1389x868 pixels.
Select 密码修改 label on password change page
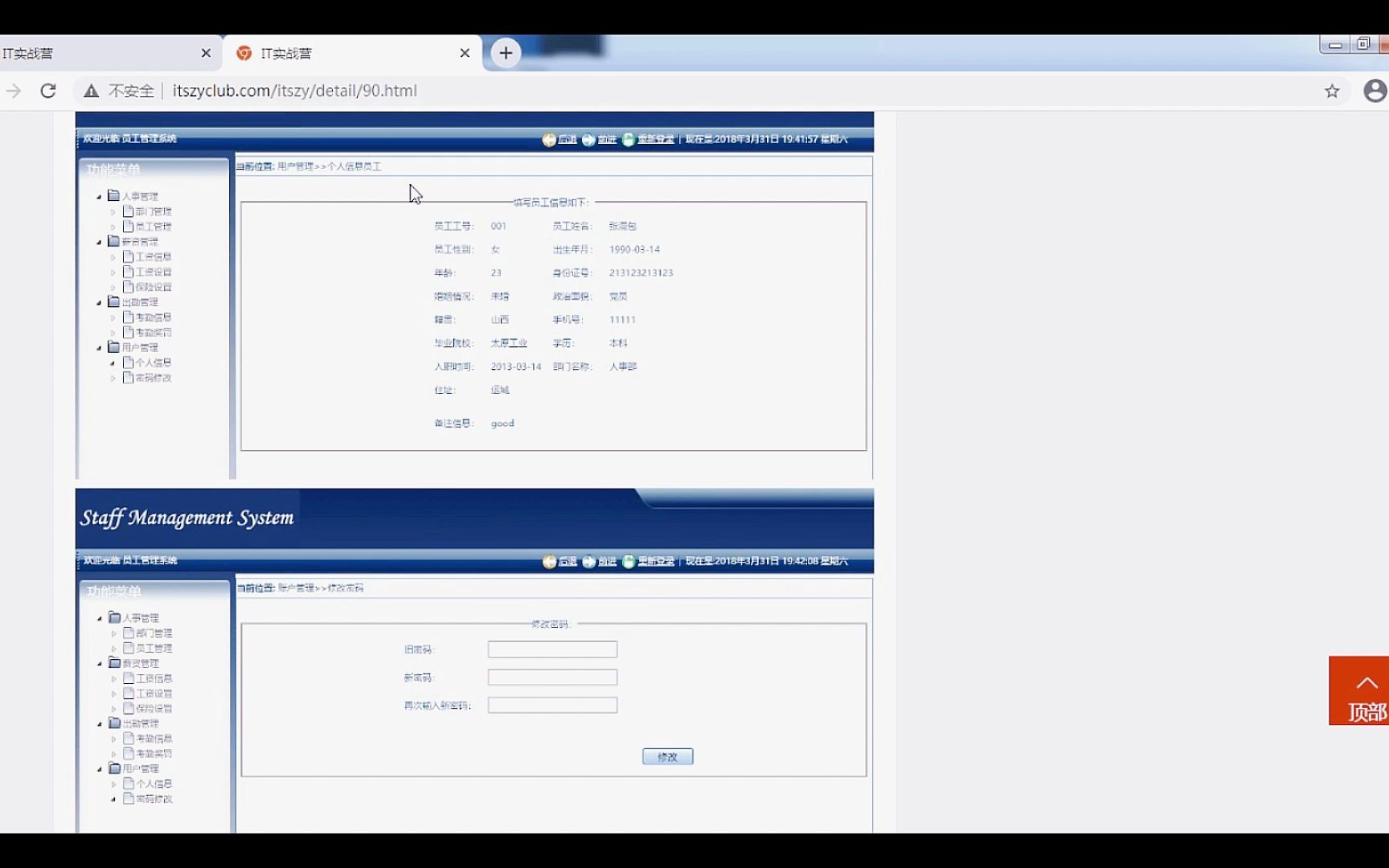point(154,799)
